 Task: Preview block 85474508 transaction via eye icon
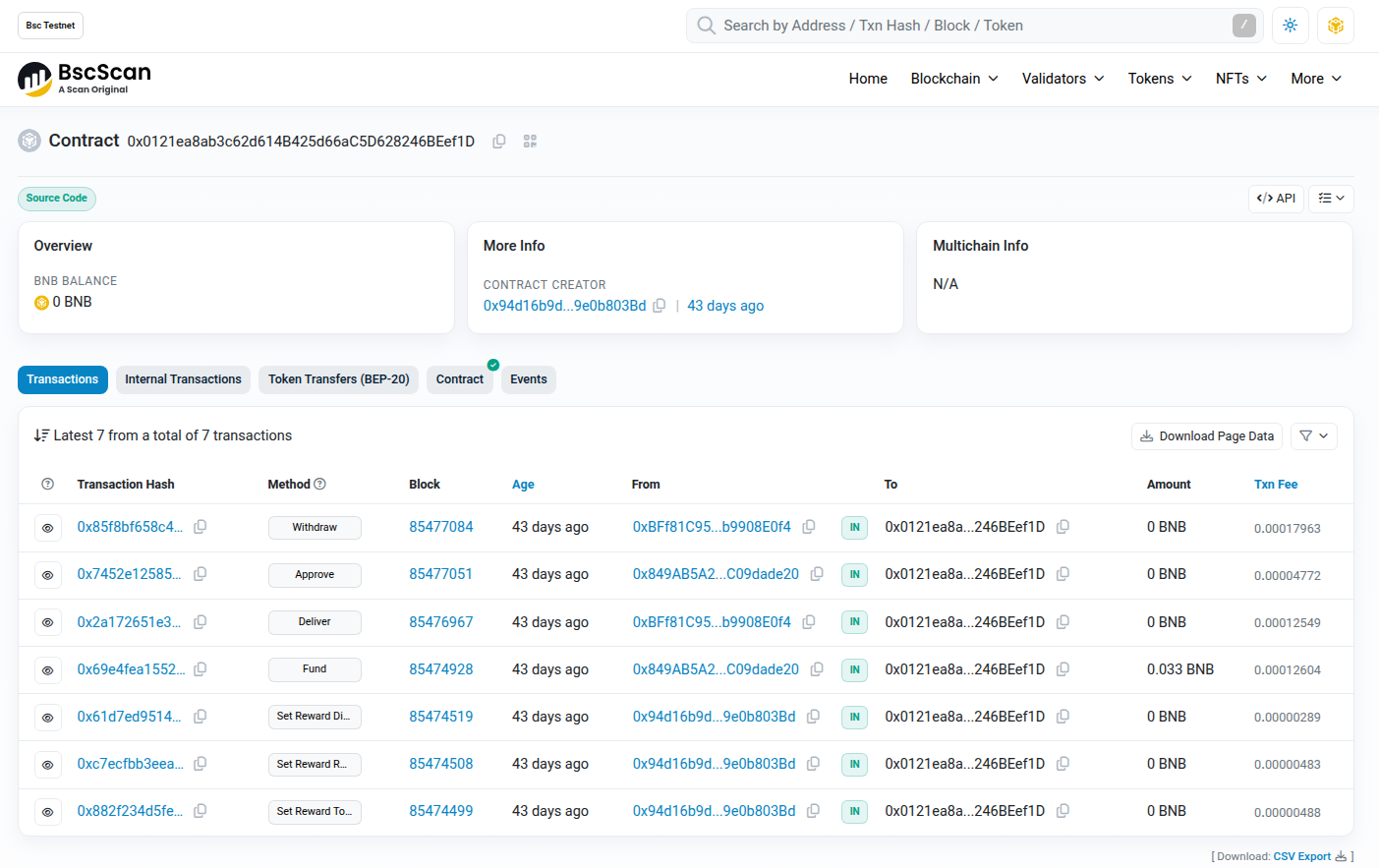point(47,765)
